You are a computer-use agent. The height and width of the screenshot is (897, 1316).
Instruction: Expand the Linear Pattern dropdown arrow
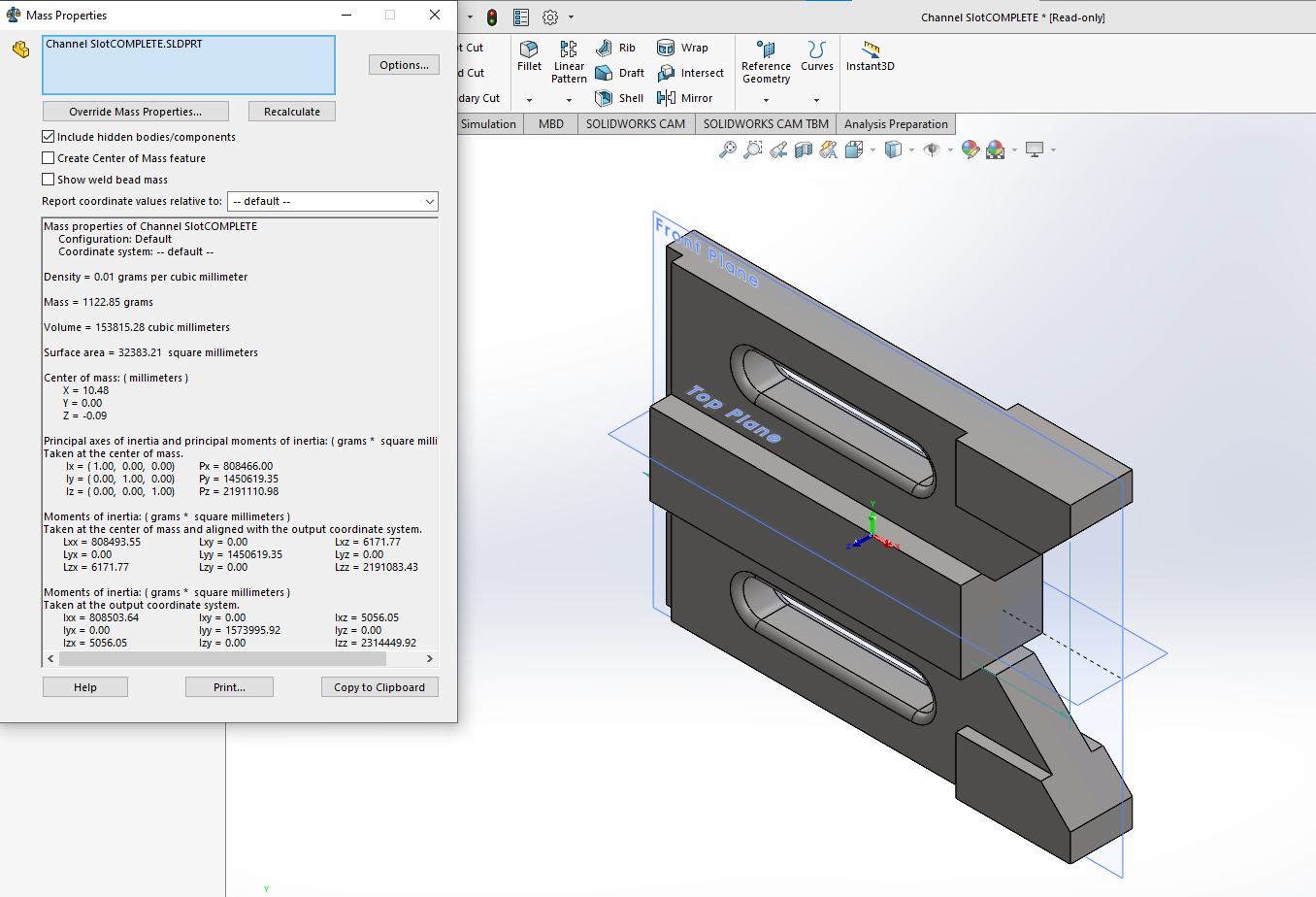coord(569,100)
